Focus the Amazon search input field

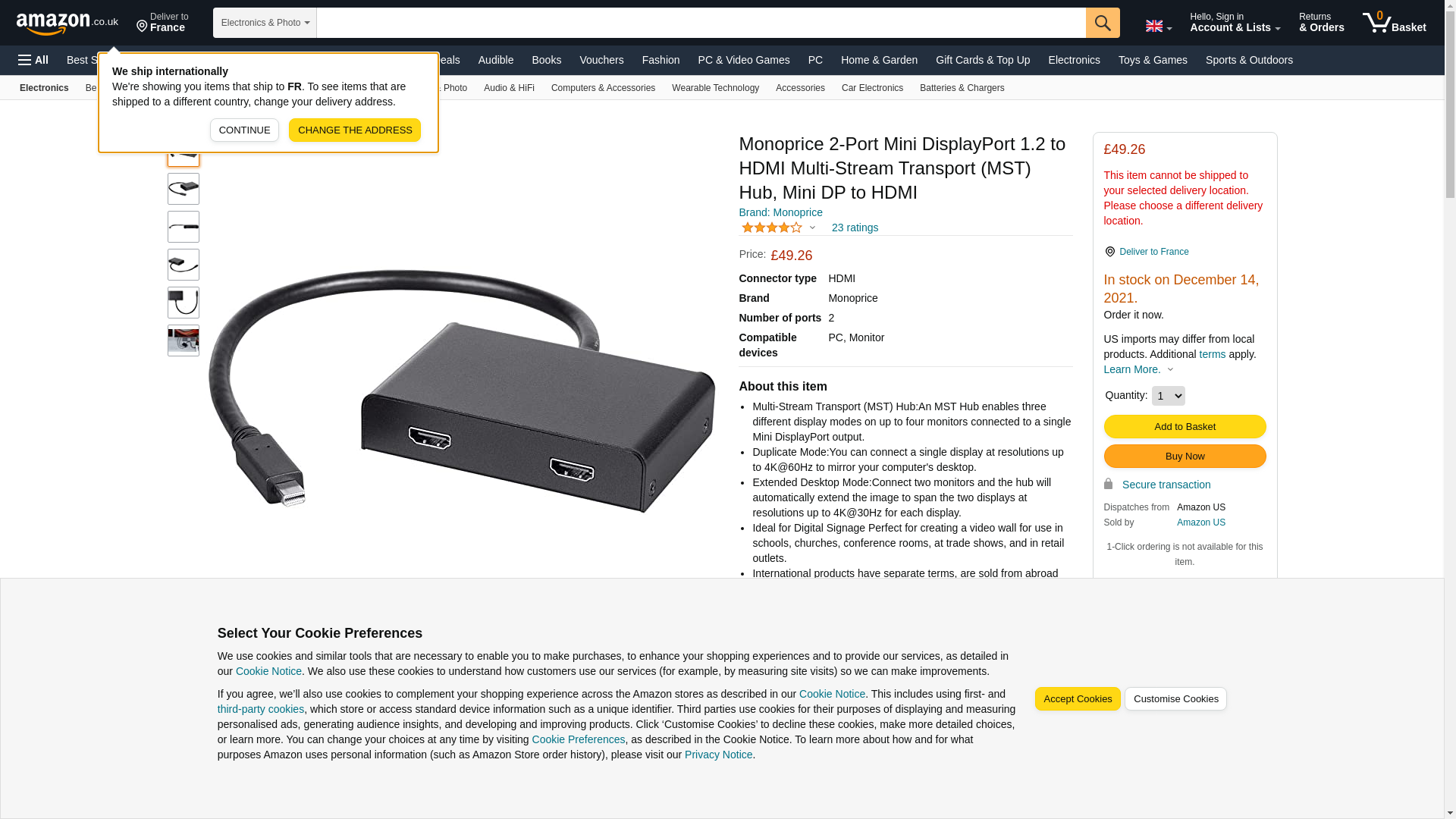pos(701,23)
